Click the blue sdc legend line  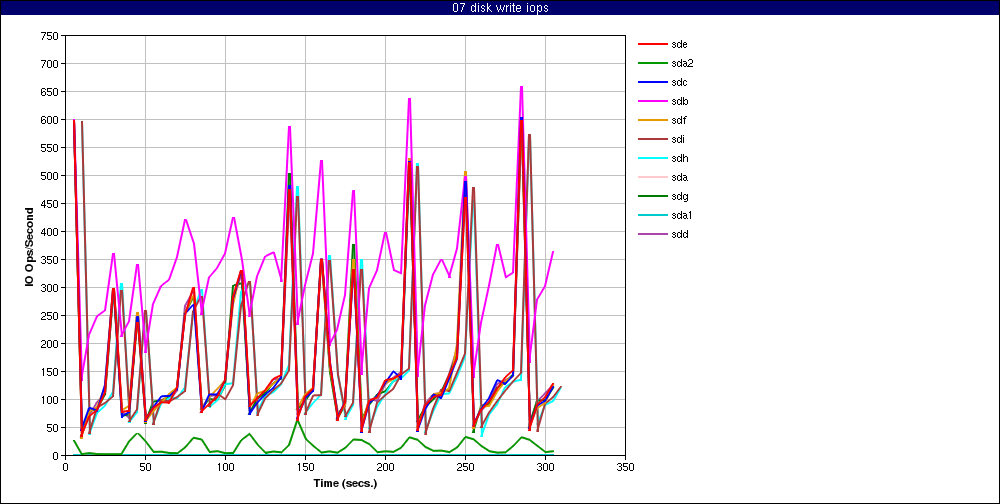pos(651,83)
